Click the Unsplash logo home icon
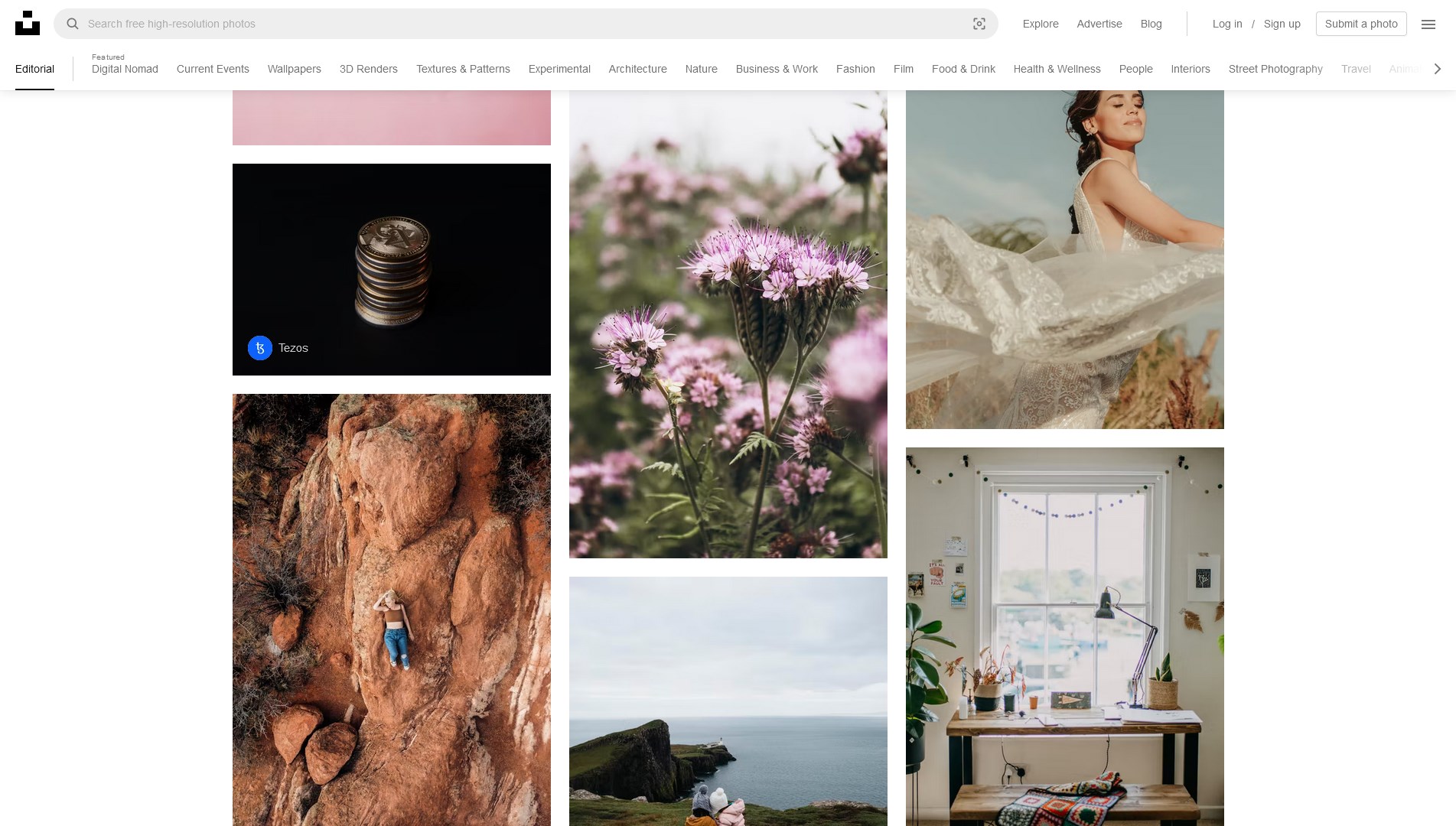This screenshot has width=1456, height=826. pyautogui.click(x=28, y=23)
